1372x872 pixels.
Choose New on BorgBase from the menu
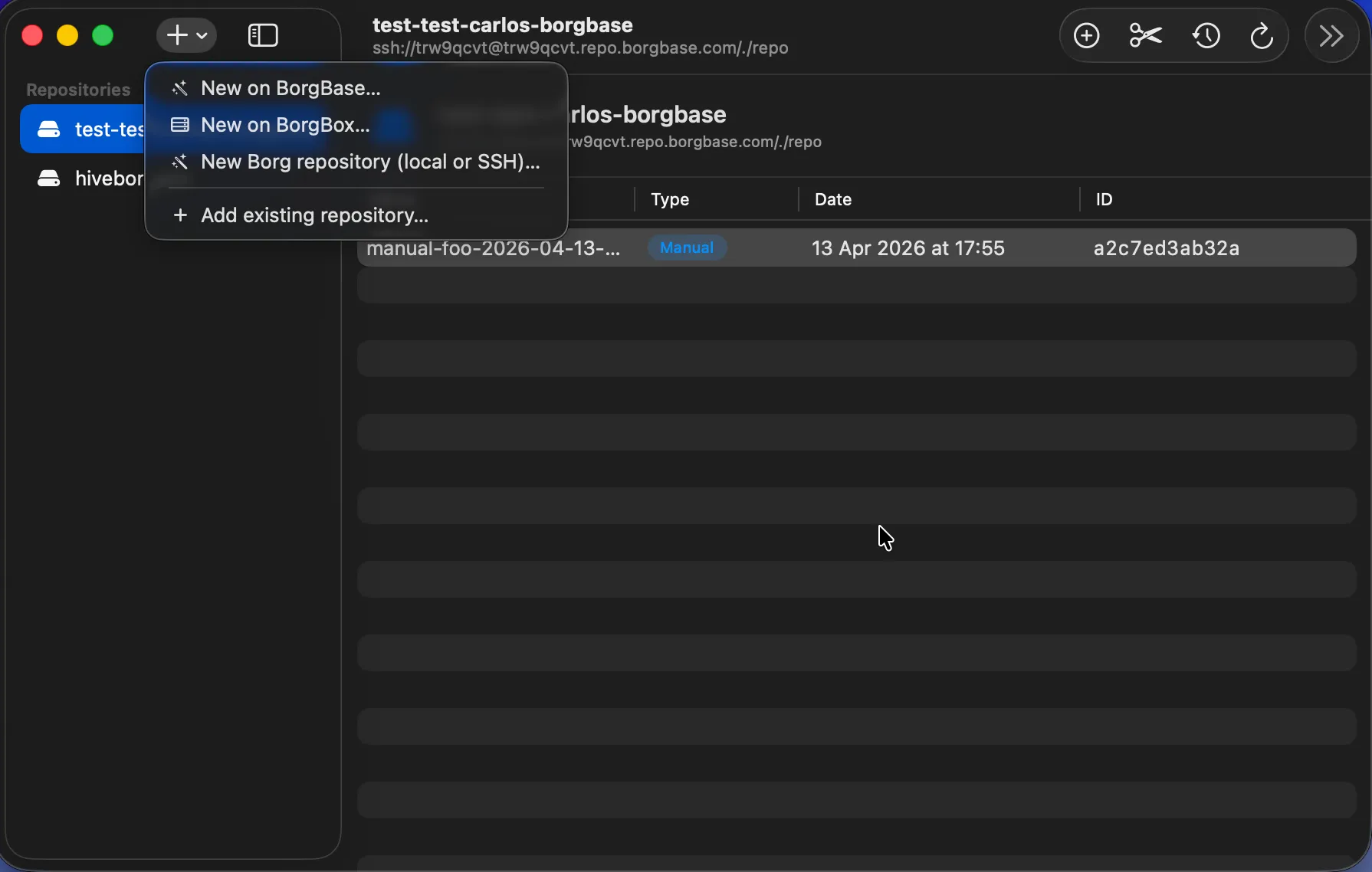click(290, 88)
